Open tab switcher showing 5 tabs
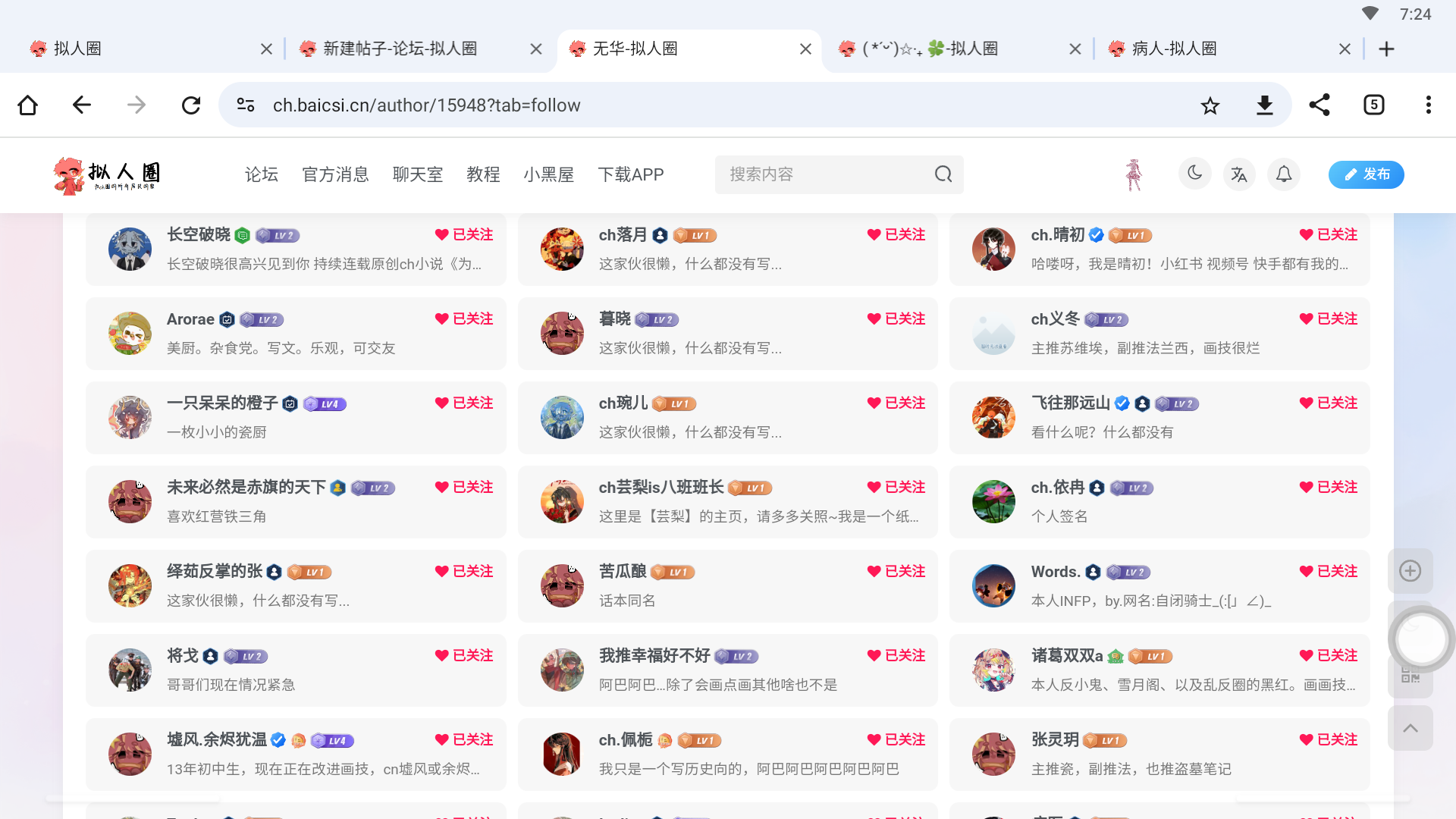This screenshot has height=819, width=1456. [x=1374, y=105]
